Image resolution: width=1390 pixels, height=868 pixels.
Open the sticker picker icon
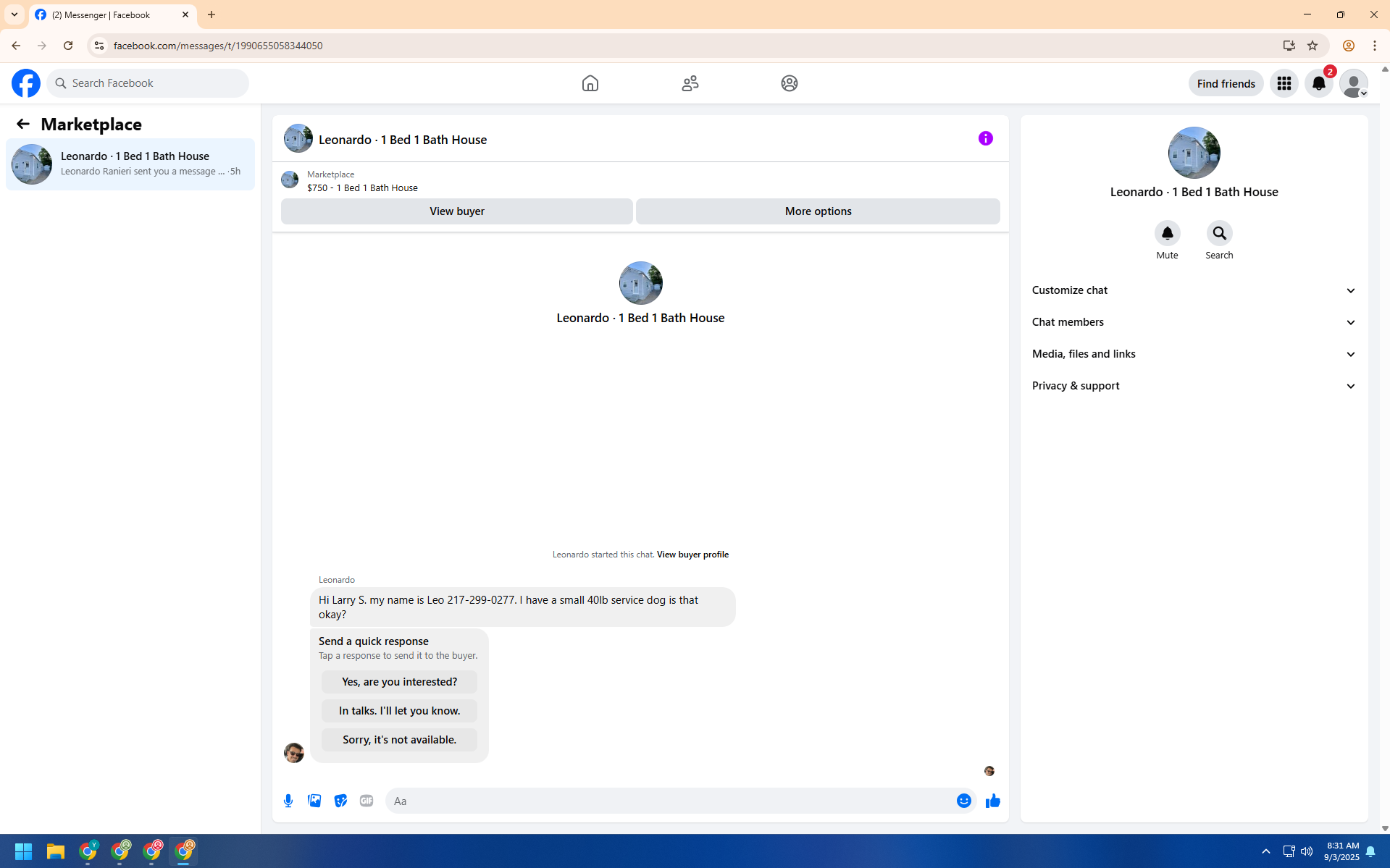click(x=340, y=801)
